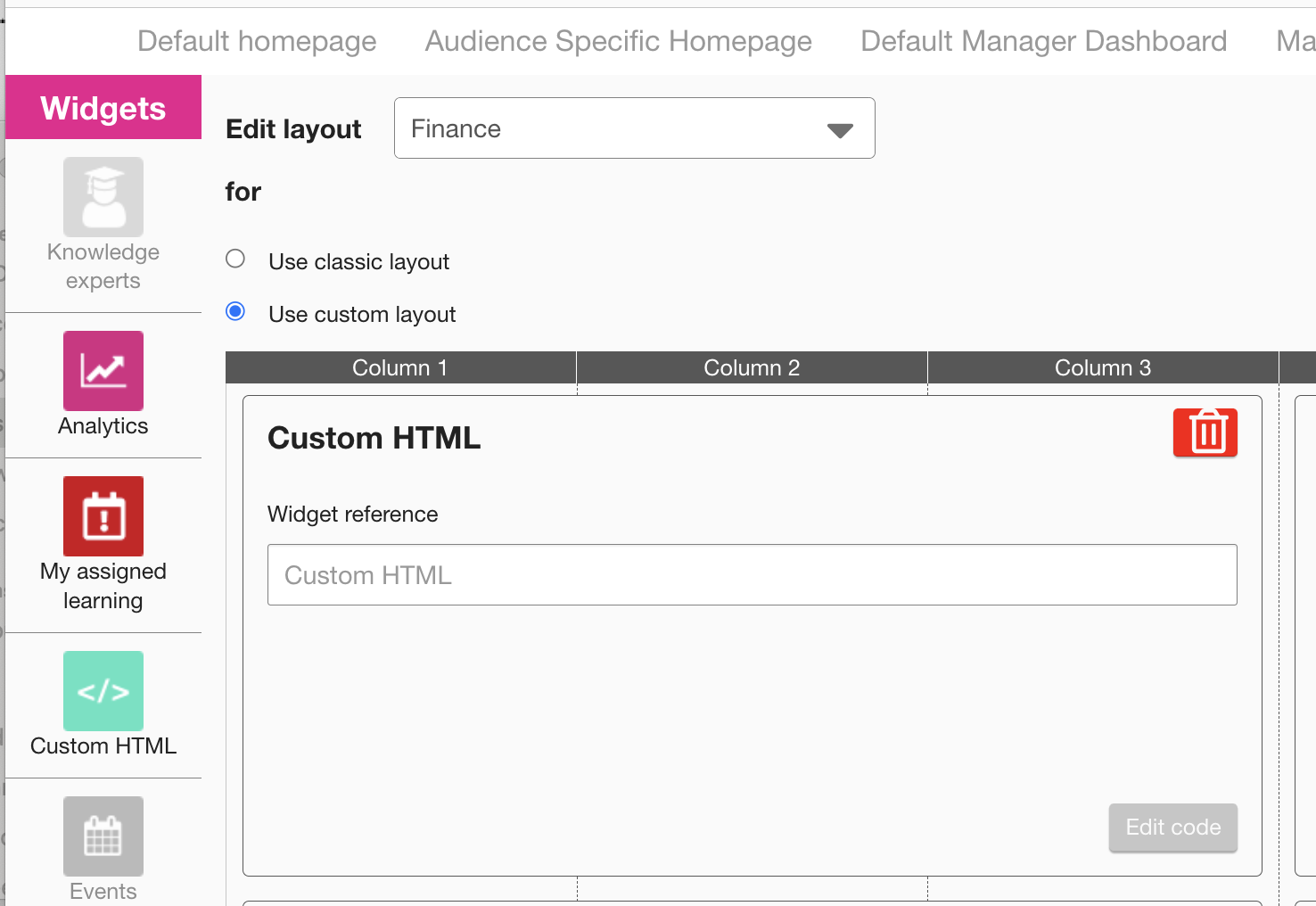Select the Use custom layout radio button
1316x906 pixels.
pos(235,311)
